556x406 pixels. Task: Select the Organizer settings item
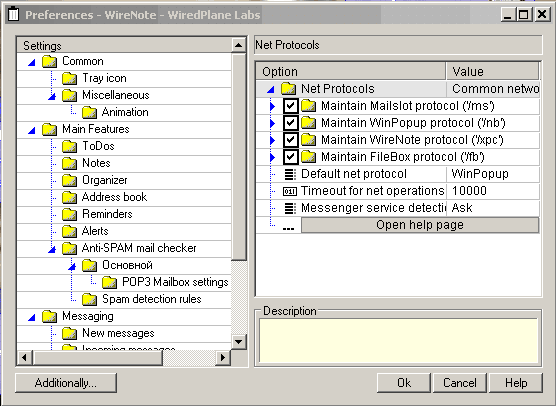[x=105, y=180]
